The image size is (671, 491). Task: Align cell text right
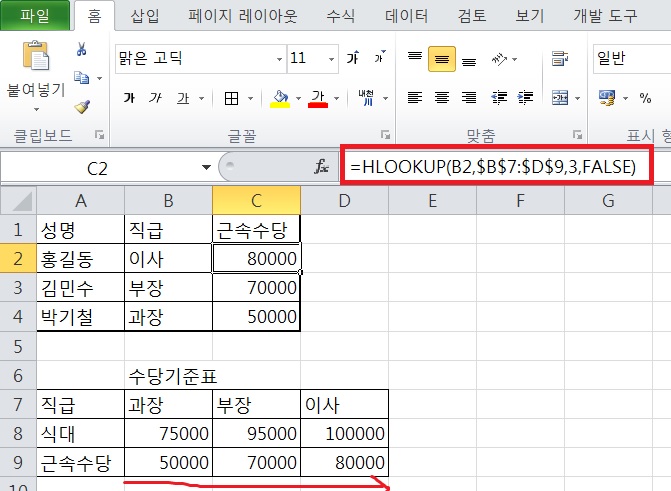[x=469, y=98]
